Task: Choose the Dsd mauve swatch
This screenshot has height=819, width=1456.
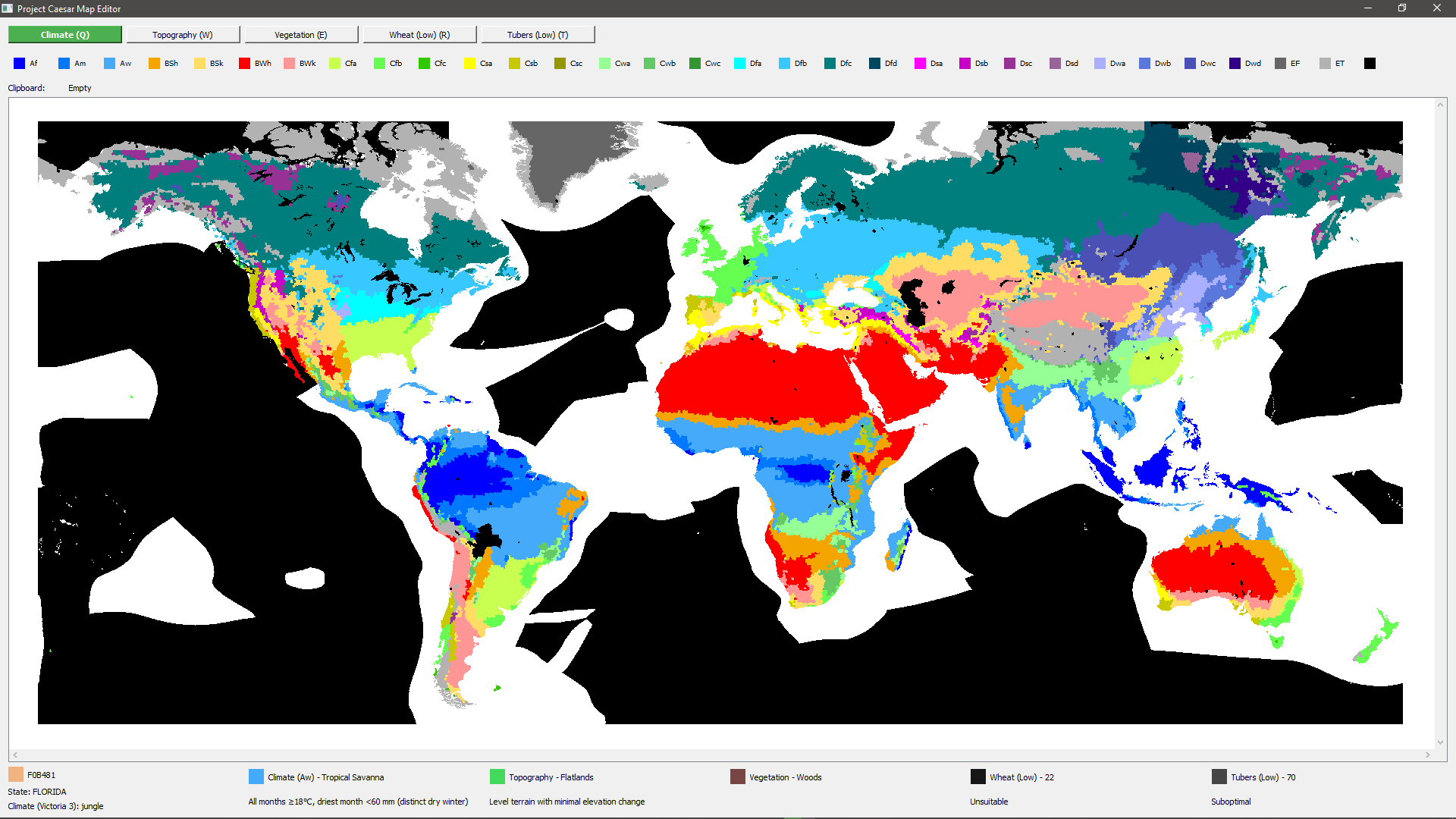Action: (1056, 64)
